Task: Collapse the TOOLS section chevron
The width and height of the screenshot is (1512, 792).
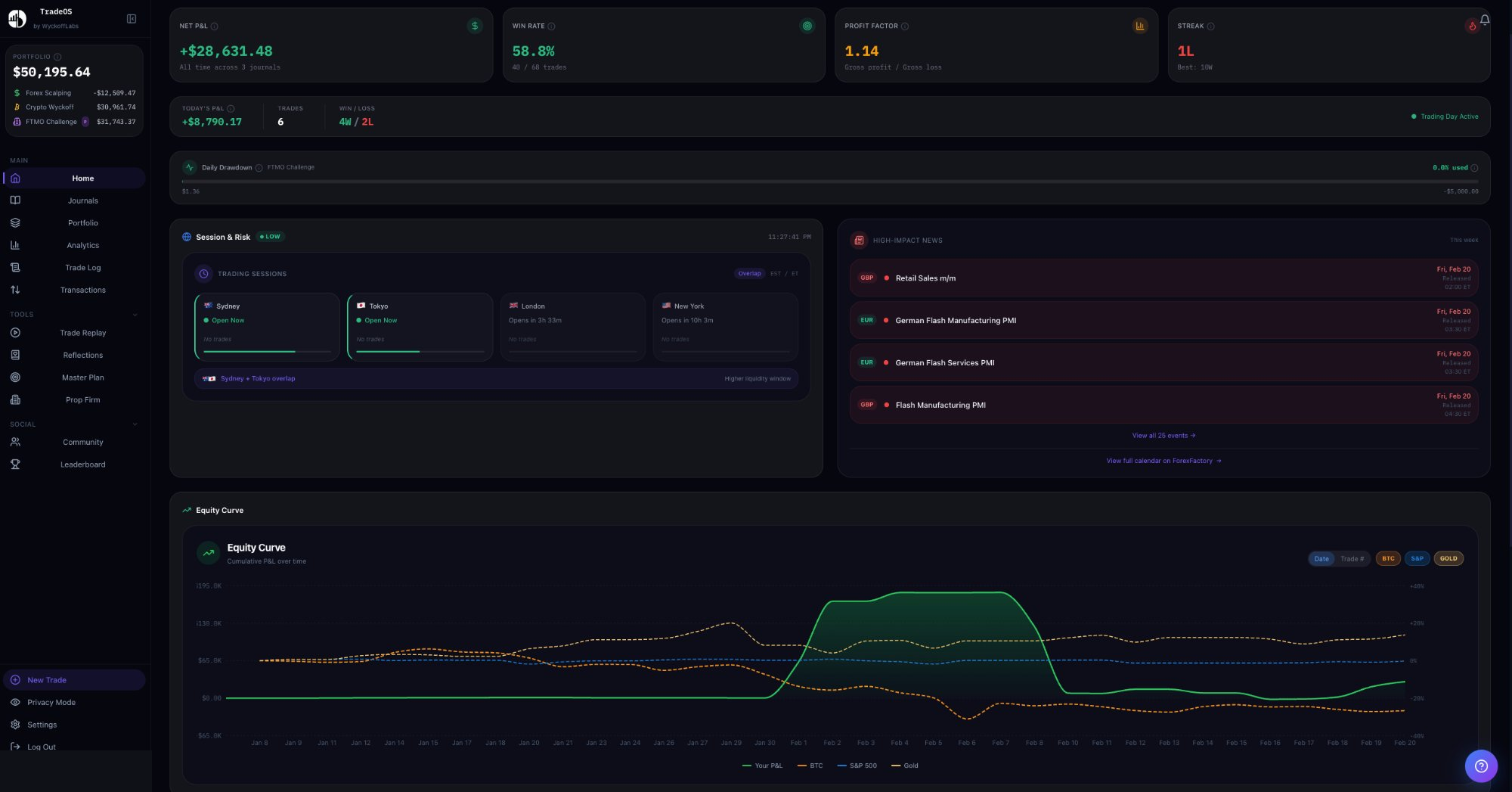Action: click(135, 315)
